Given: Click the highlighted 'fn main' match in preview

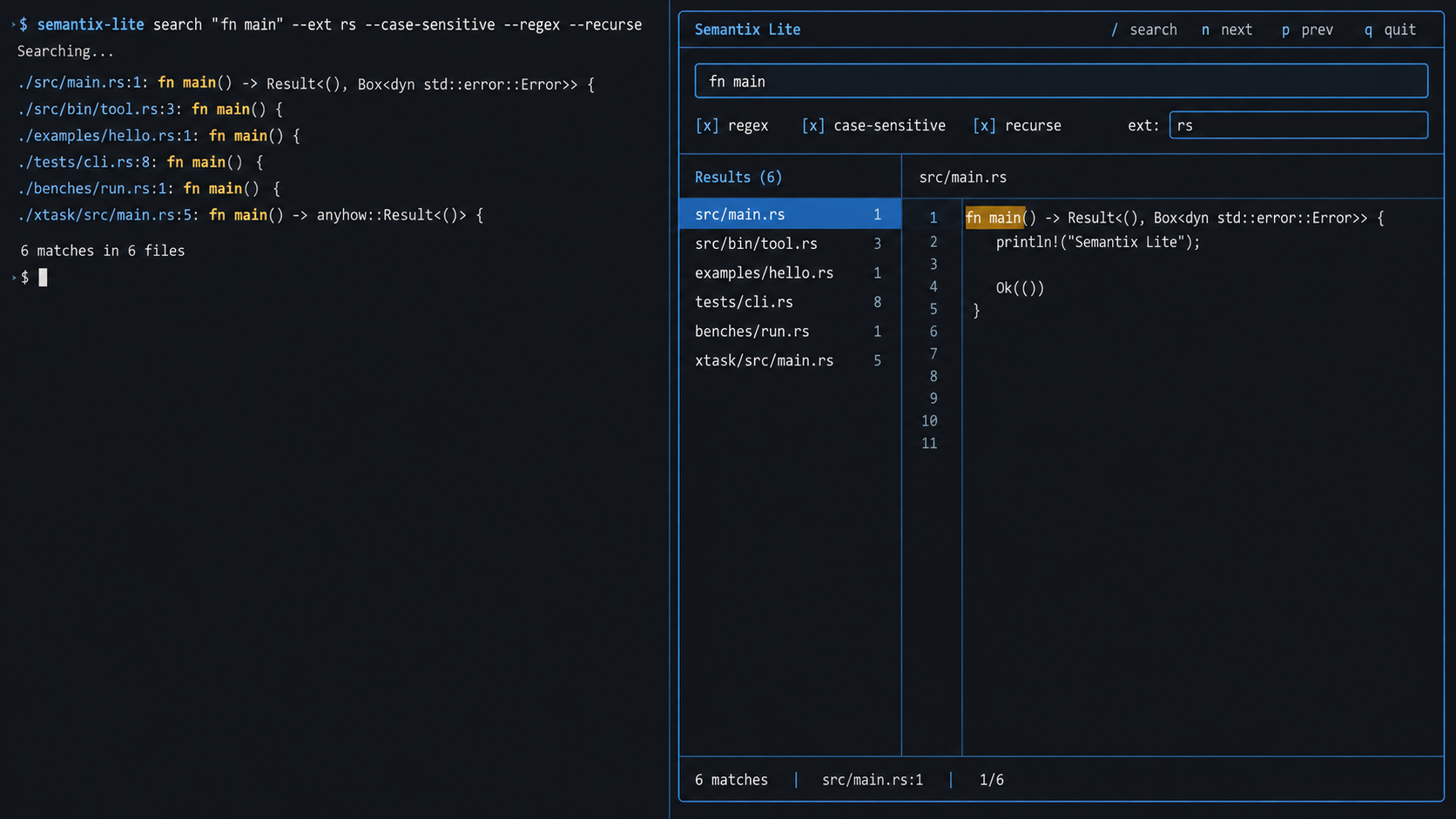Looking at the screenshot, I should point(995,218).
